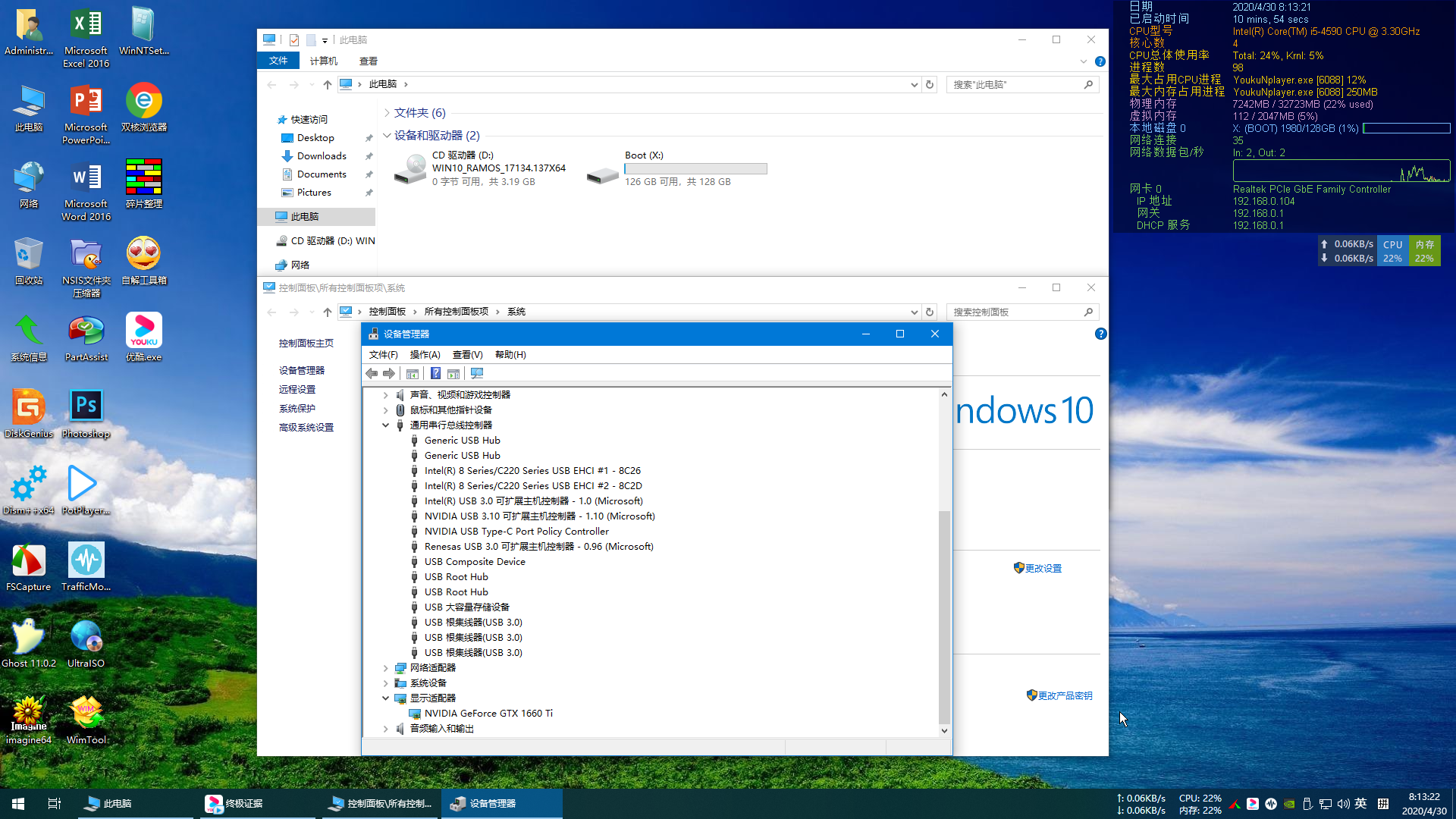Expand 系统设备 node

point(385,683)
